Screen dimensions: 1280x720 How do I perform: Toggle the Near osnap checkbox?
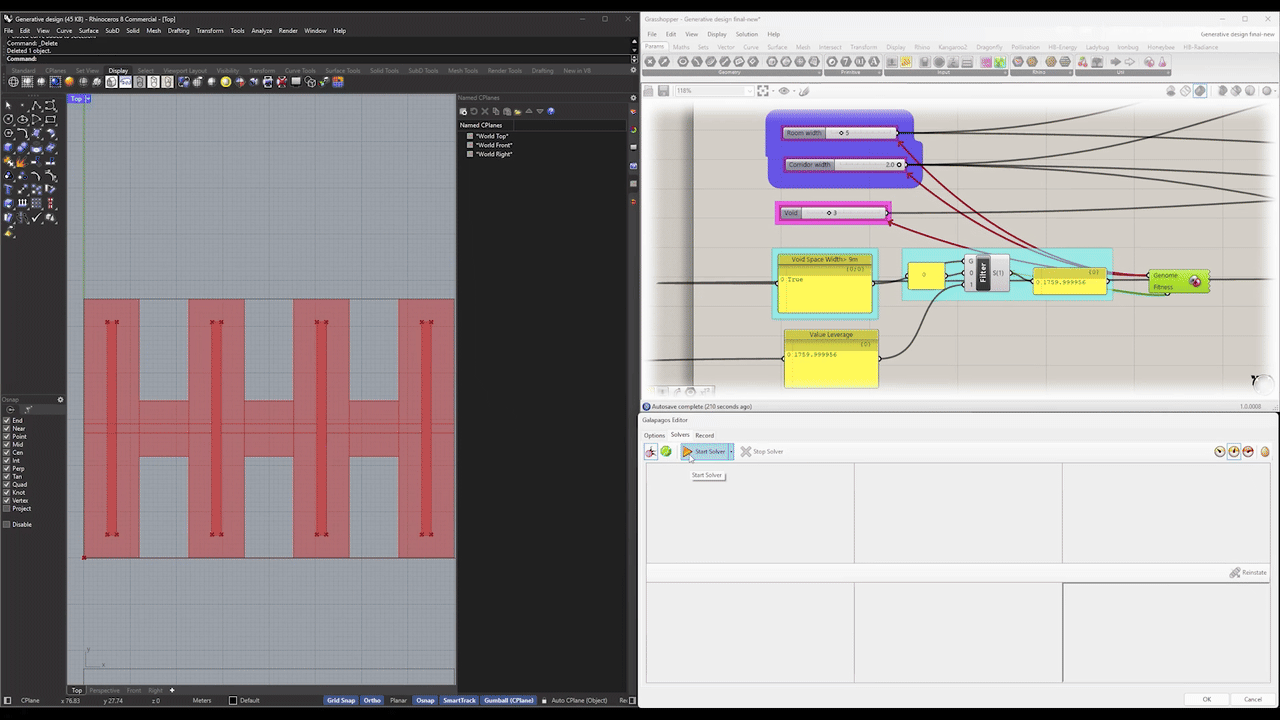pos(7,429)
